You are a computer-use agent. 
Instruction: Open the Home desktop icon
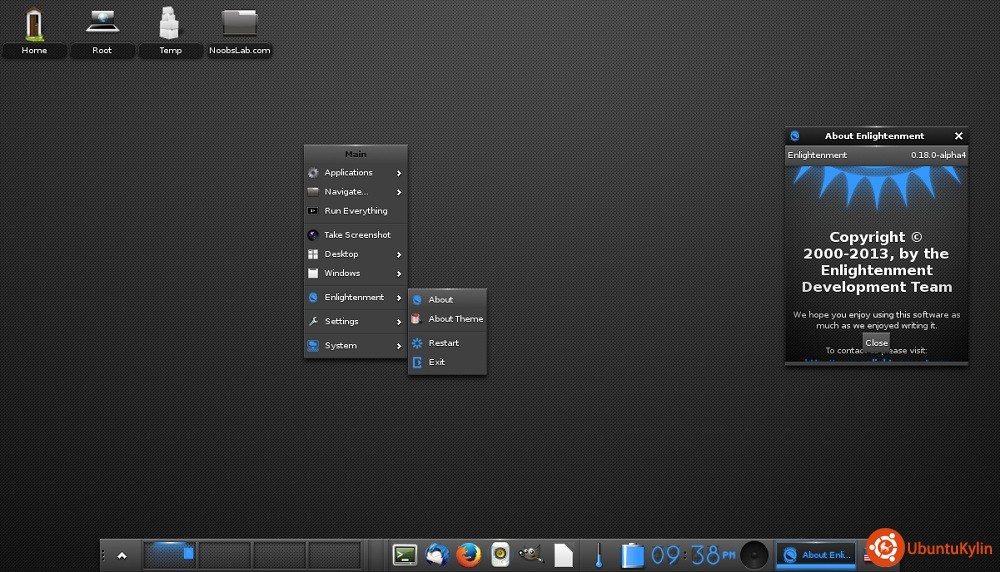(x=34, y=26)
